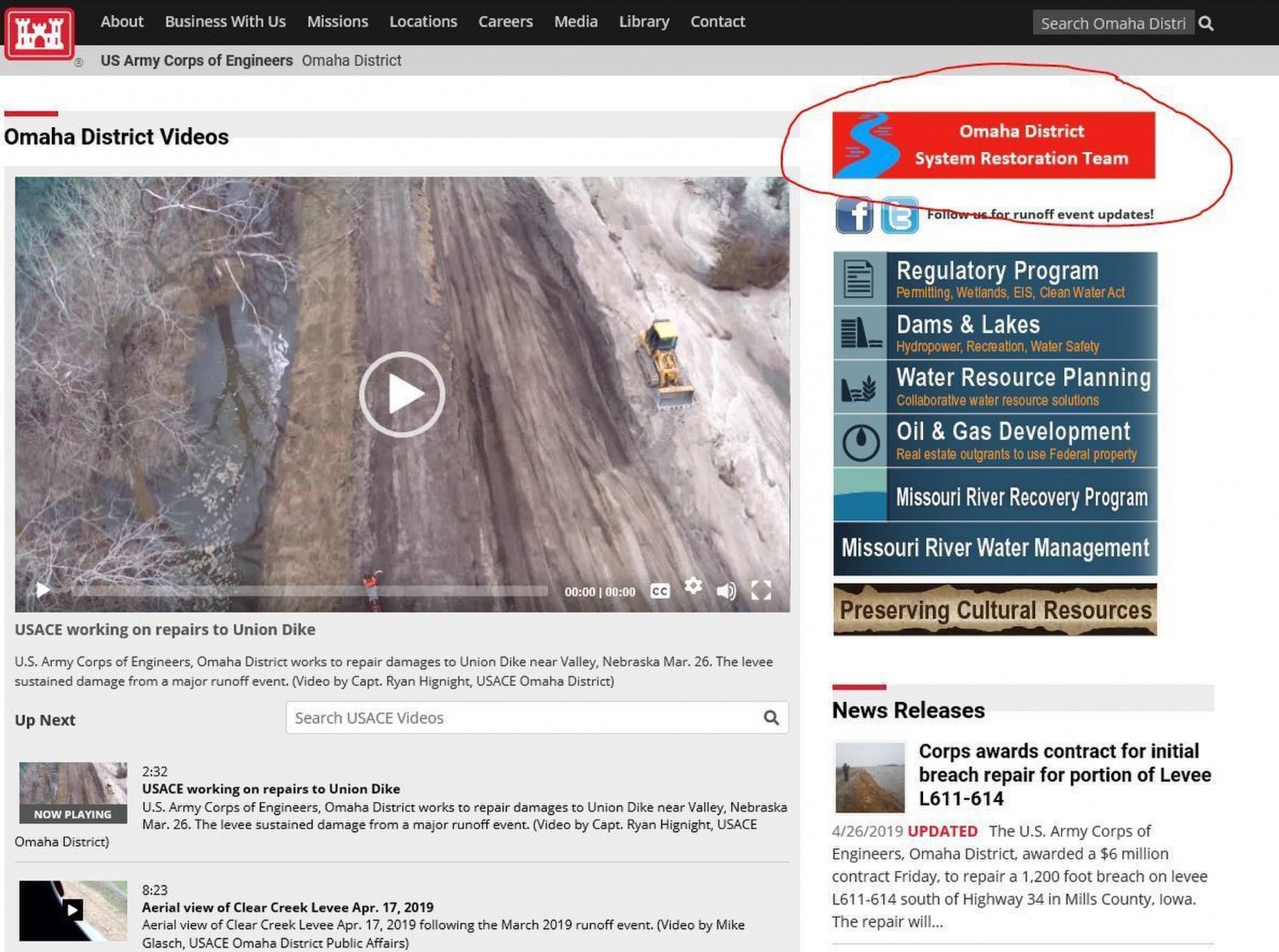
Task: Open the Contact menu
Action: tap(718, 22)
